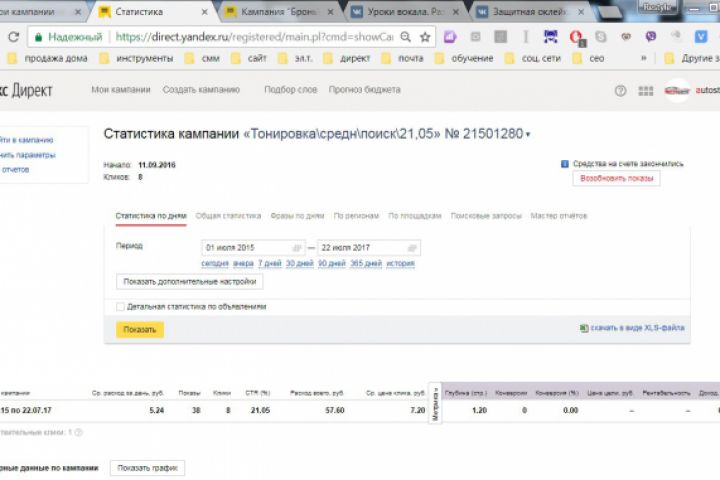The height and width of the screenshot is (480, 720).
Task: Open the blue V extension icon
Action: (701, 36)
